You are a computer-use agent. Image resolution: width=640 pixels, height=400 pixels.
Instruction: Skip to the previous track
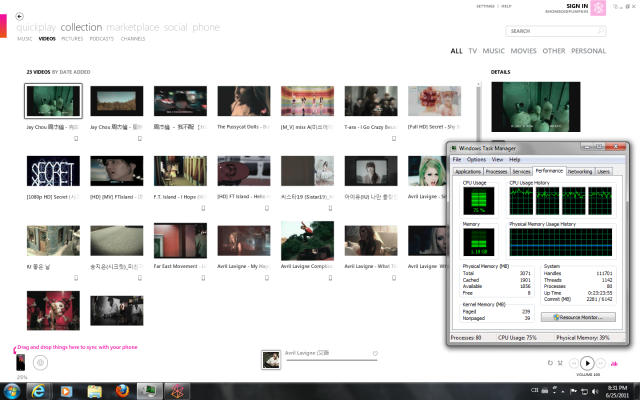pyautogui.click(x=573, y=363)
